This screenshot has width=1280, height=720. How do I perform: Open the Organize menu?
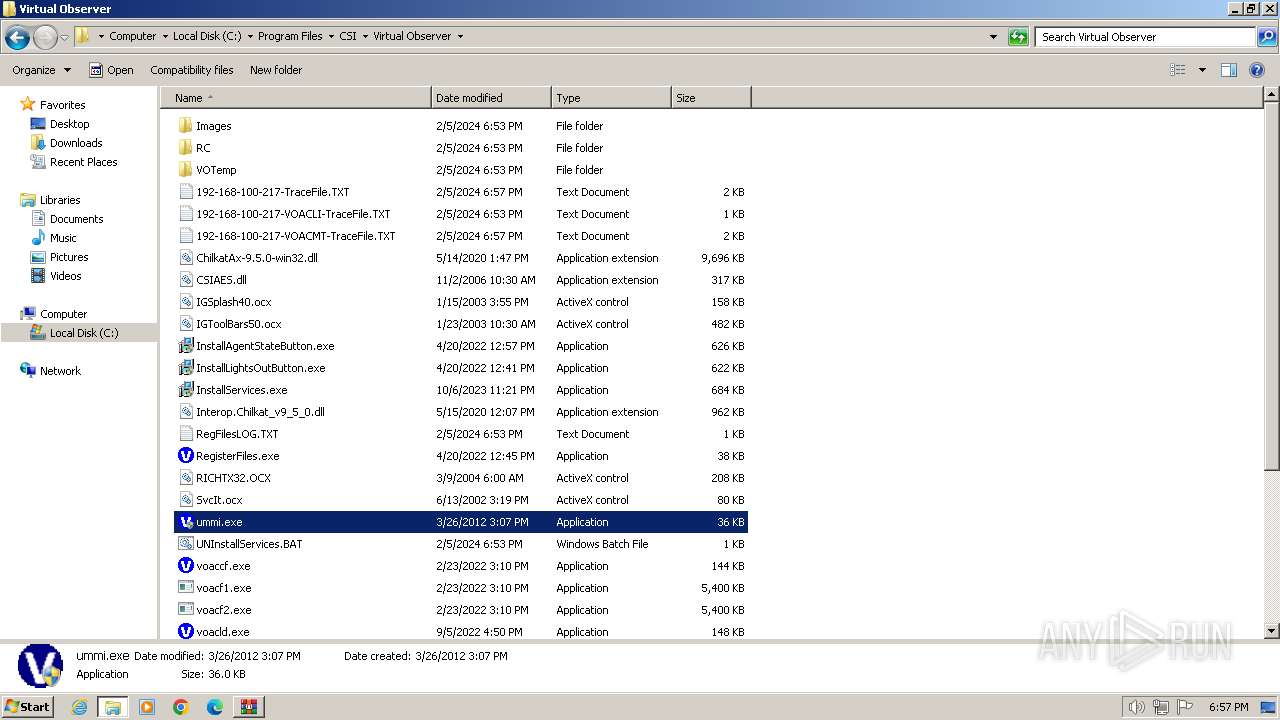(x=42, y=70)
